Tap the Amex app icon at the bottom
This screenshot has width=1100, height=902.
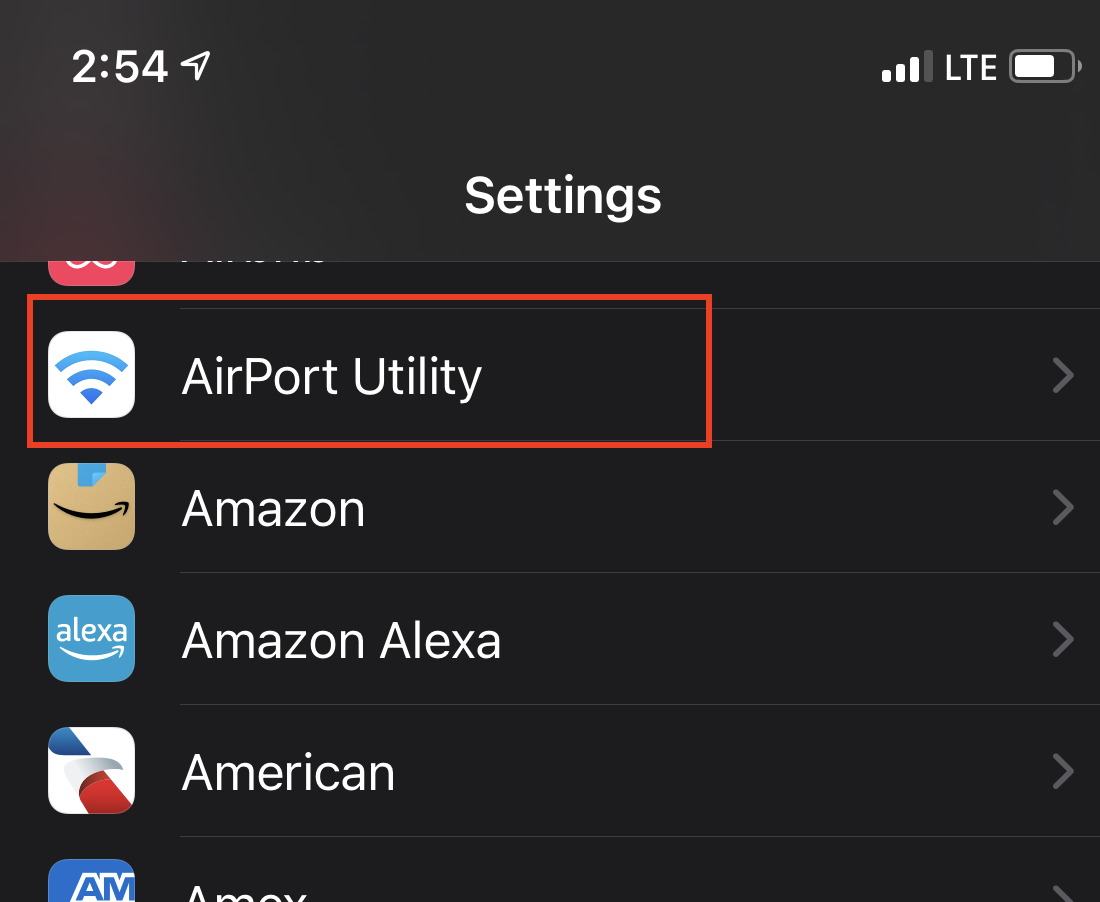click(91, 880)
